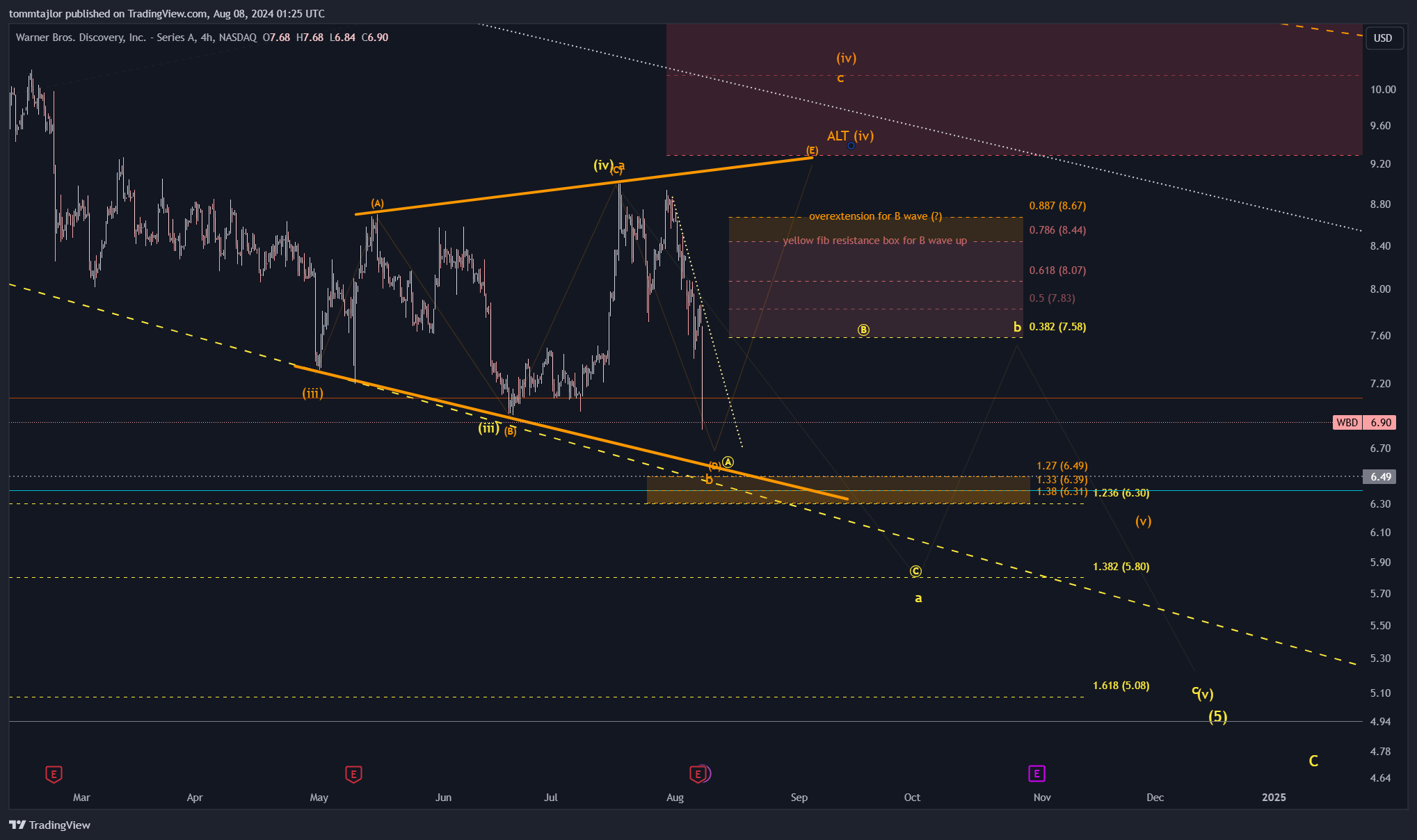Image resolution: width=1417 pixels, height=840 pixels.
Task: Select the orange (E) triangle label
Action: click(812, 150)
